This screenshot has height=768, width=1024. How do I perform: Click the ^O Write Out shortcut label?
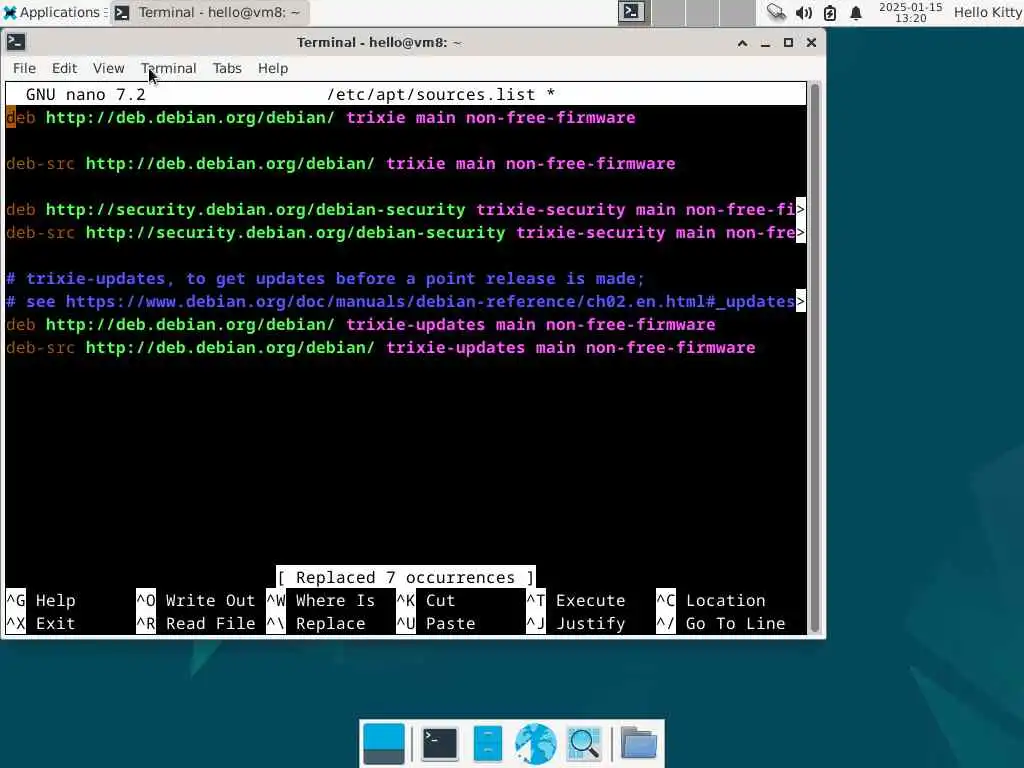coord(195,600)
